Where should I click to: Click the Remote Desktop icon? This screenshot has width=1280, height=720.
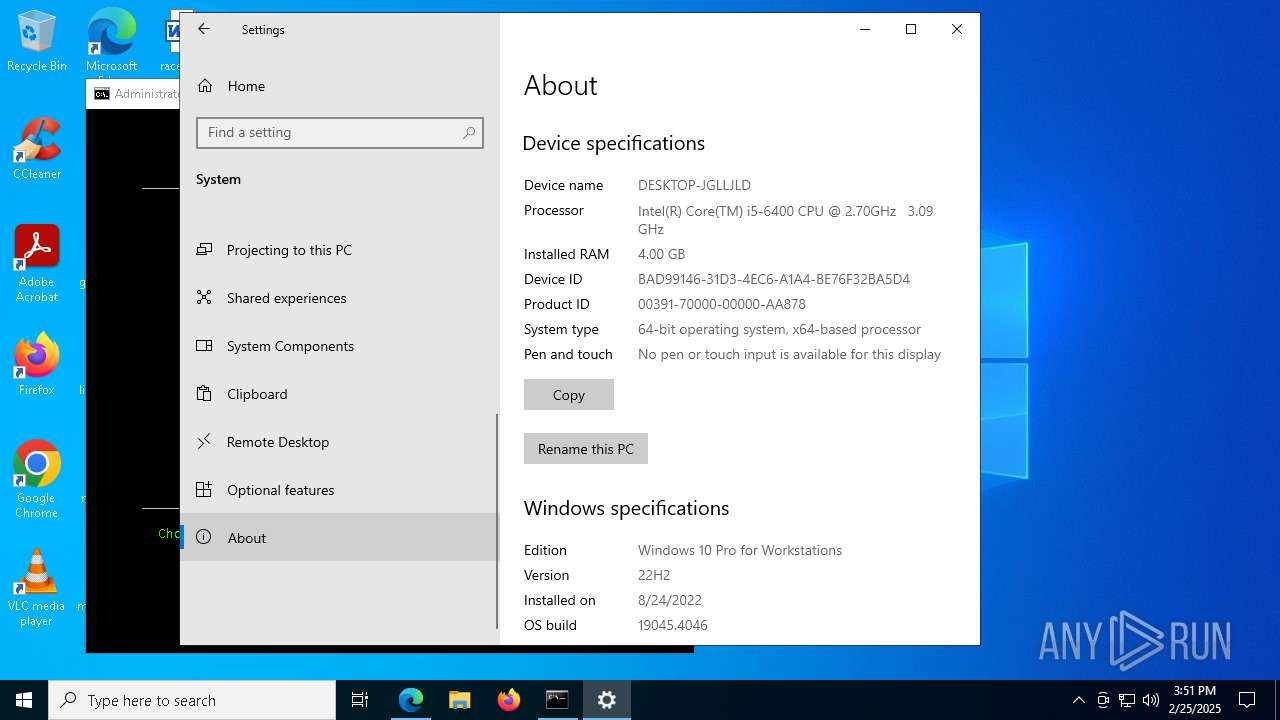(x=204, y=441)
